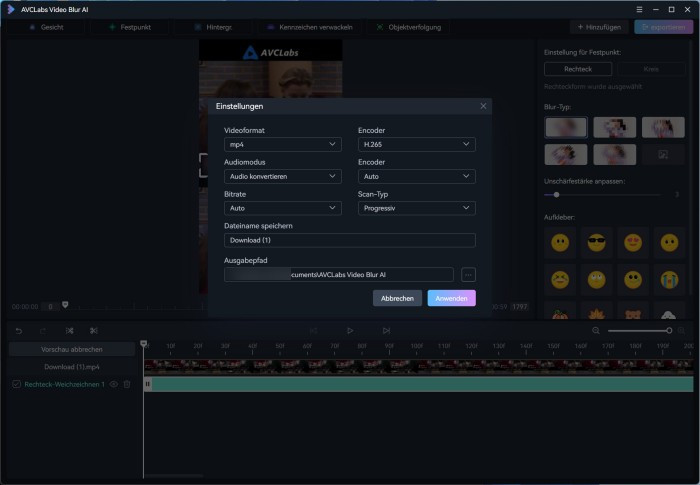This screenshot has height=485, width=700.
Task: Open the Encoder dropdown showing H.265
Action: coord(417,144)
